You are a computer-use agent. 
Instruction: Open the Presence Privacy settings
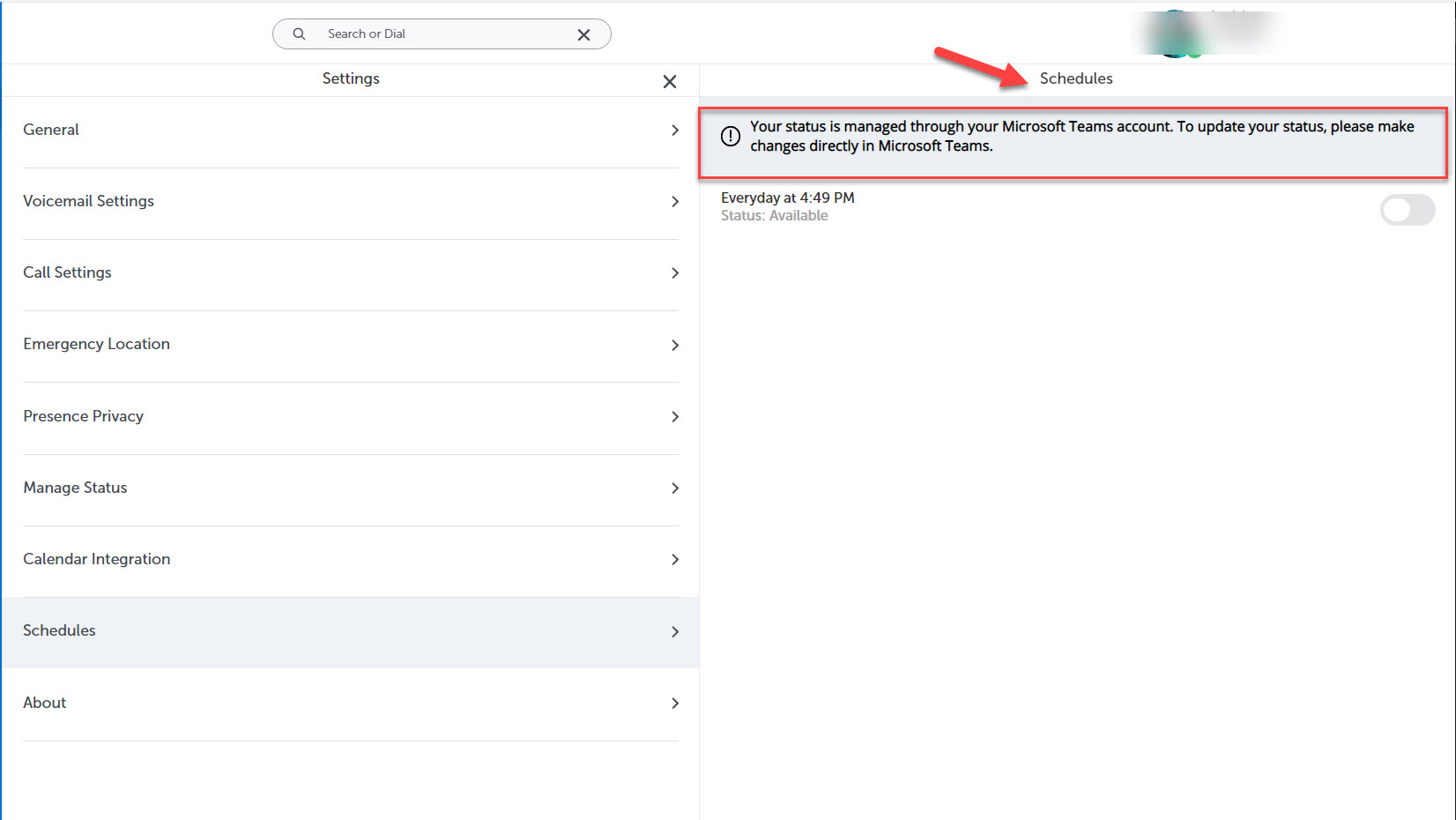click(84, 416)
